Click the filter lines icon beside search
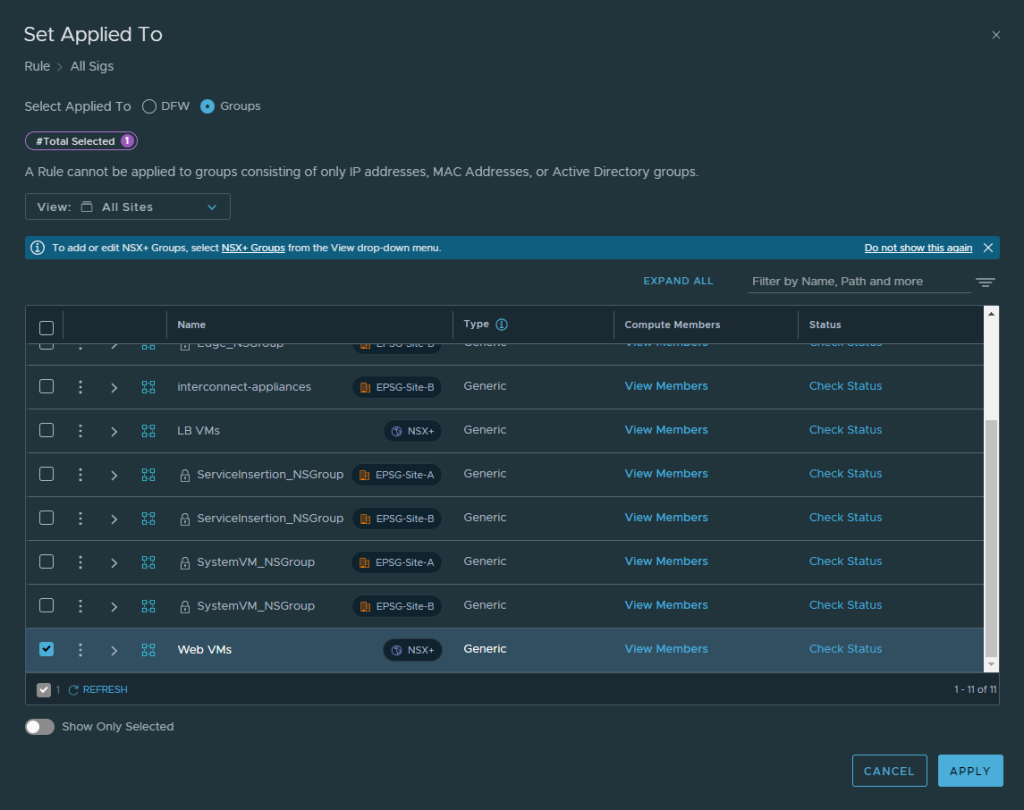This screenshot has height=810, width=1024. pyautogui.click(x=985, y=283)
